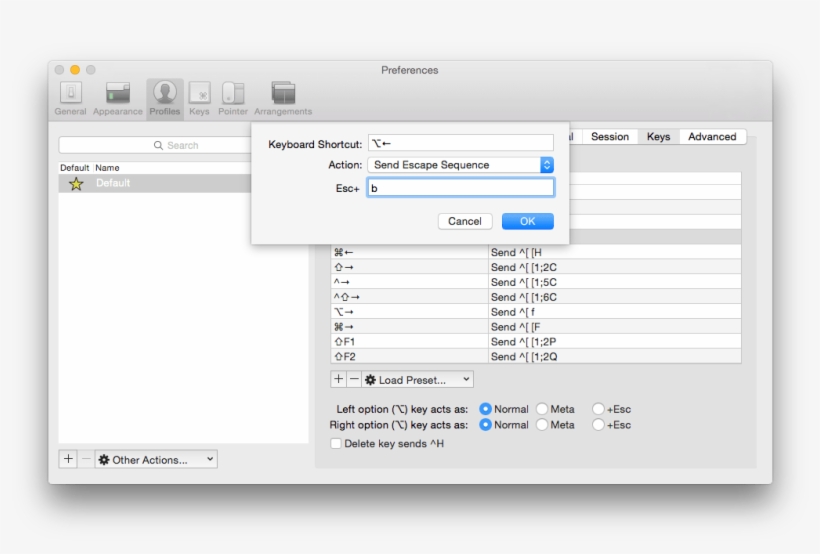This screenshot has height=554, width=820.
Task: Open the General preferences pane
Action: click(70, 95)
